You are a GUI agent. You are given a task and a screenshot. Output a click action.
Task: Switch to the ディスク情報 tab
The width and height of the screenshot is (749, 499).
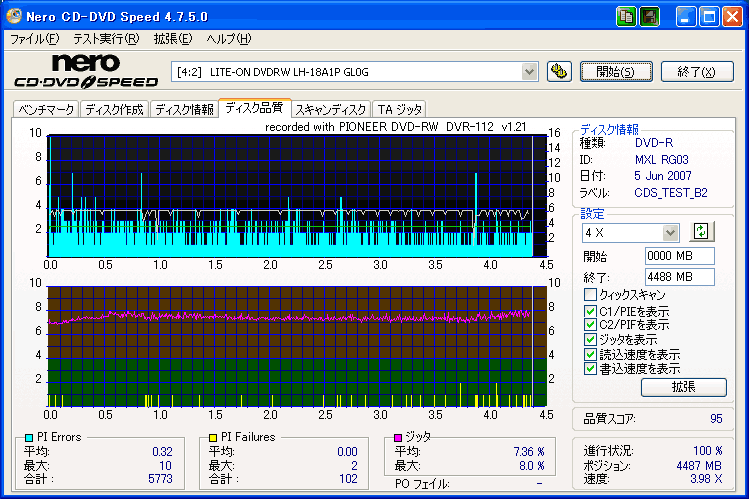pos(184,109)
